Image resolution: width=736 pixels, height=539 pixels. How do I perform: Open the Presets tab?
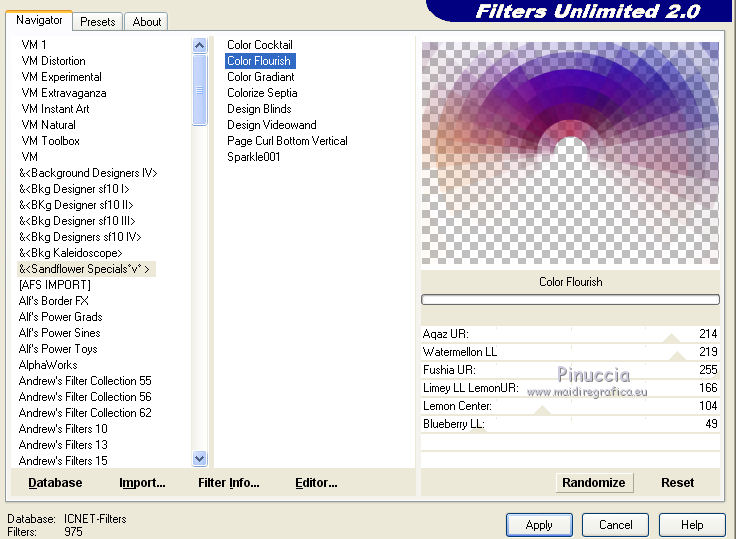98,22
